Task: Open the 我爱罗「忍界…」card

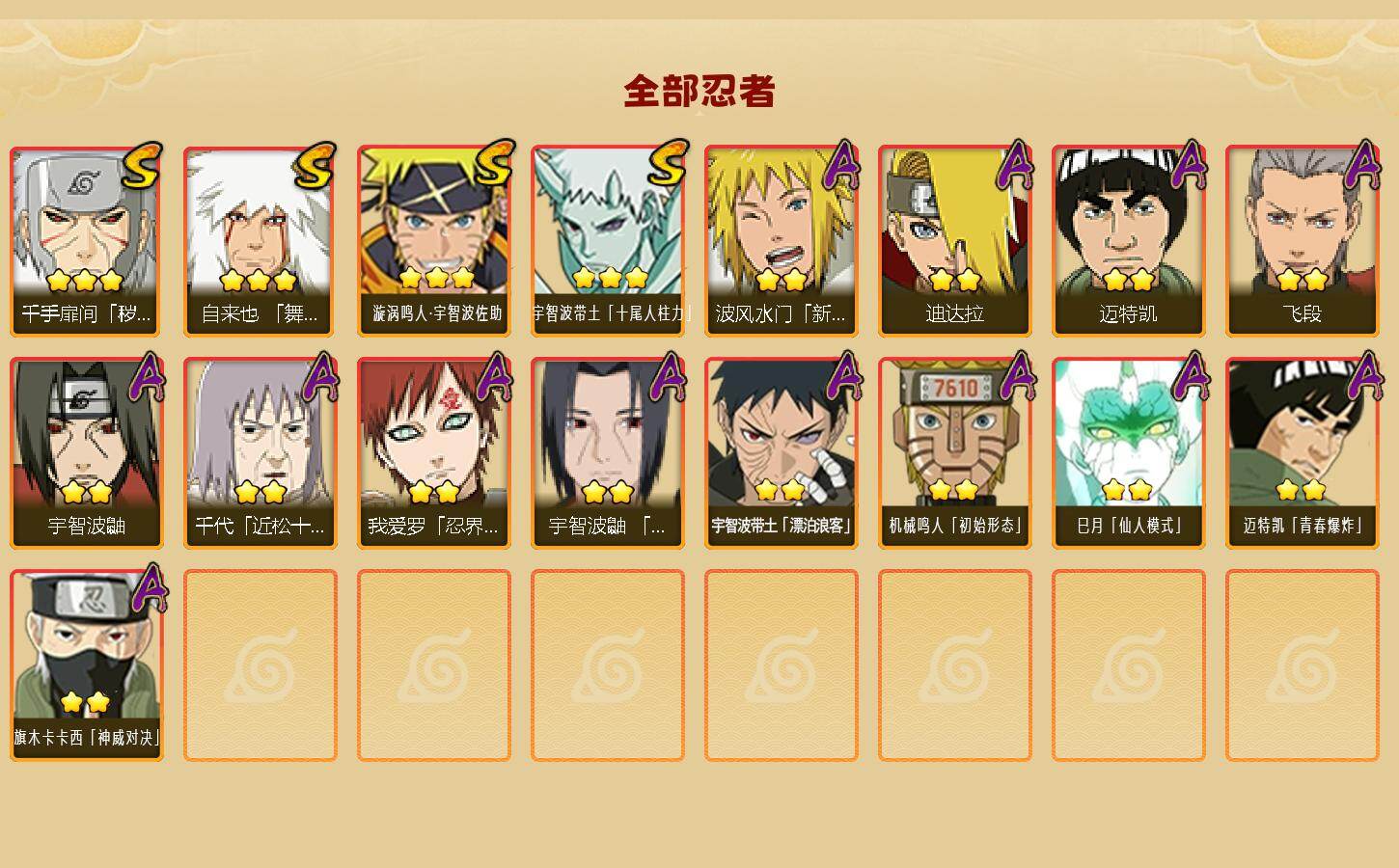Action: 434,453
